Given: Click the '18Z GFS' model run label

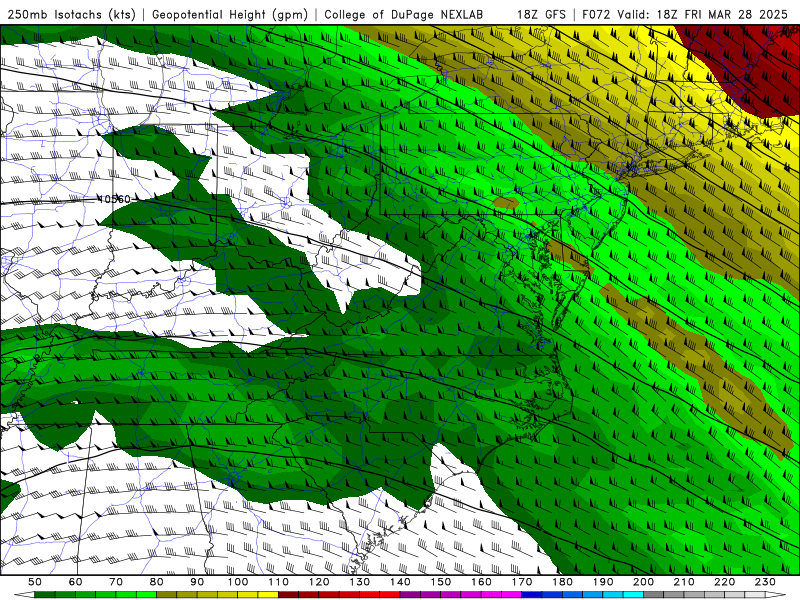Looking at the screenshot, I should 541,14.
